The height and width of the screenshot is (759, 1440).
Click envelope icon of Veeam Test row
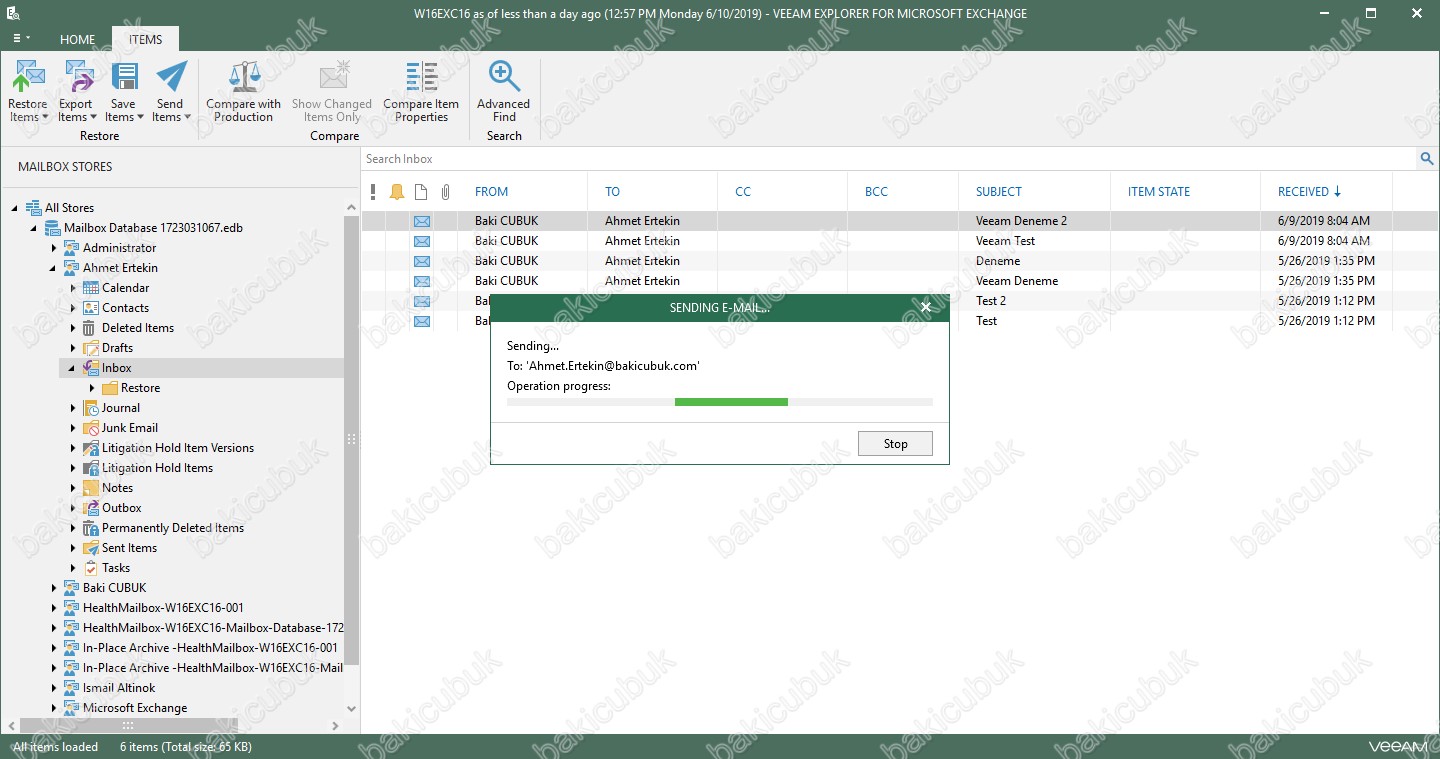pyautogui.click(x=422, y=241)
